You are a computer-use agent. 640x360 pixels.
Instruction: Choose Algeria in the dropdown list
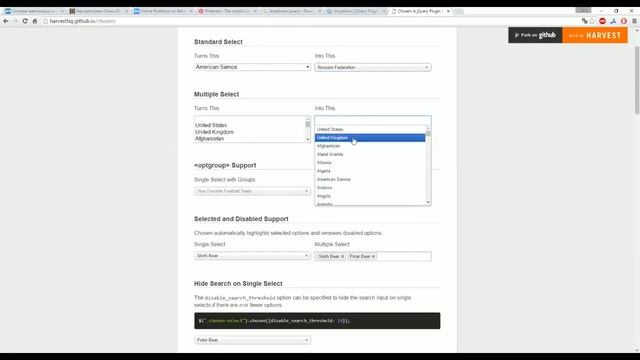(x=370, y=171)
